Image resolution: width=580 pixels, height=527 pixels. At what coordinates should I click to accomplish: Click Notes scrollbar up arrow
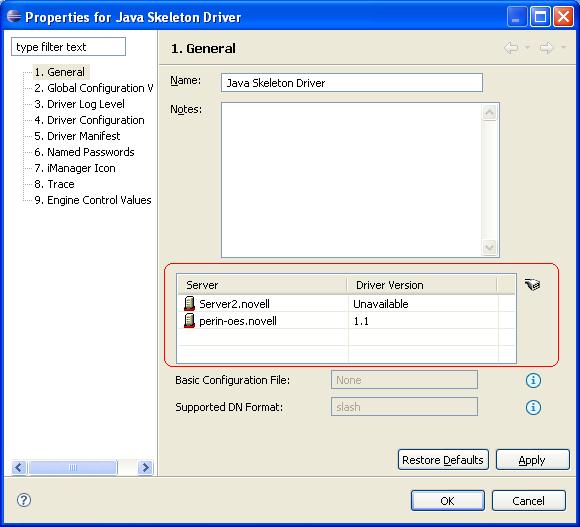[x=490, y=112]
